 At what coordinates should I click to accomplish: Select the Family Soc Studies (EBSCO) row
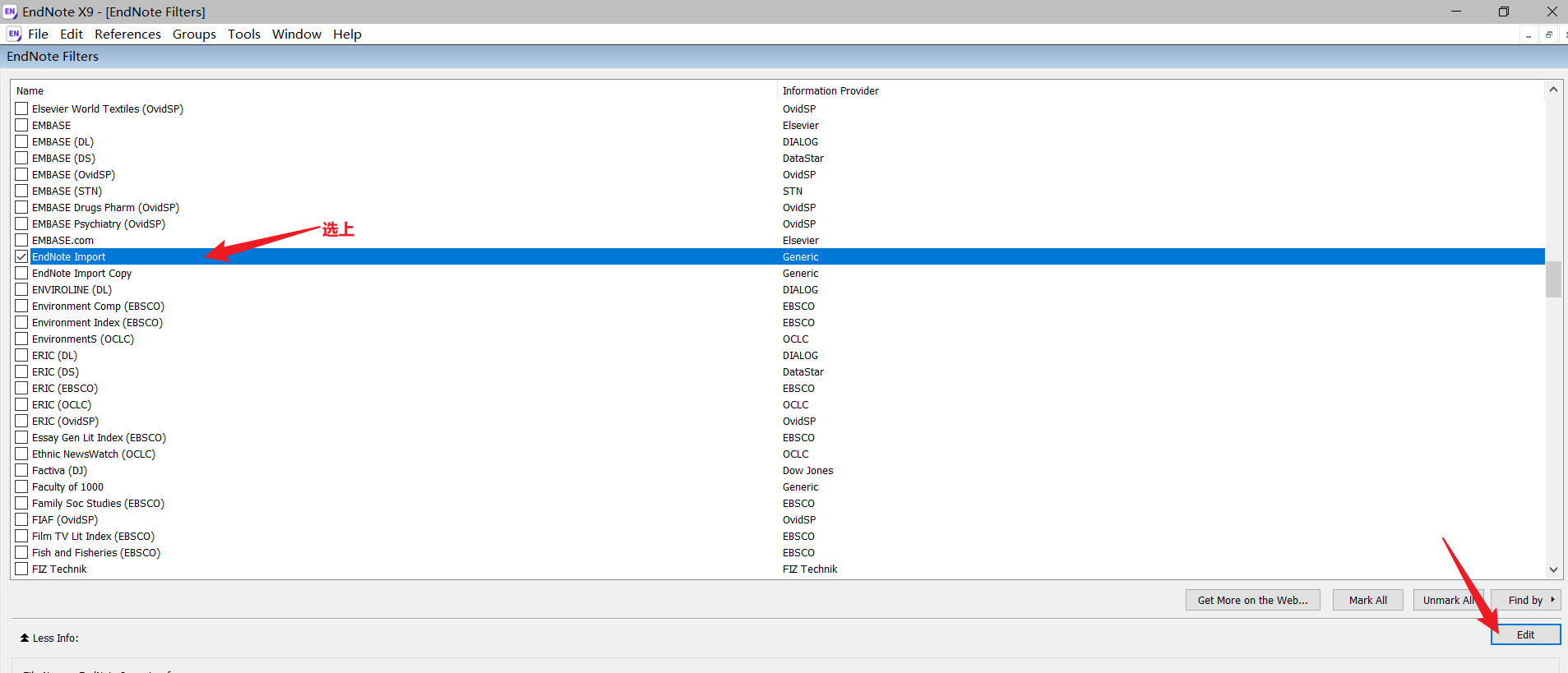coord(778,503)
